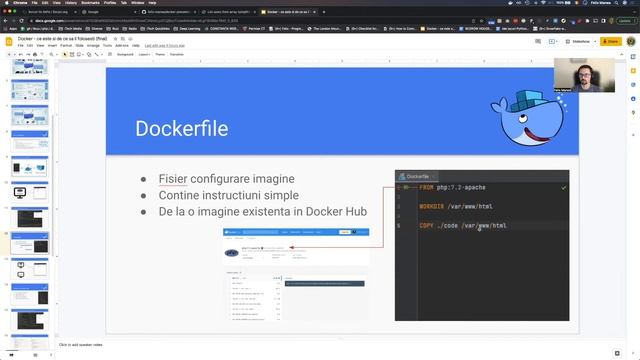640x360 pixels.
Task: Click the print icon in Slides toolbar
Action: pyautogui.click(x=35, y=54)
